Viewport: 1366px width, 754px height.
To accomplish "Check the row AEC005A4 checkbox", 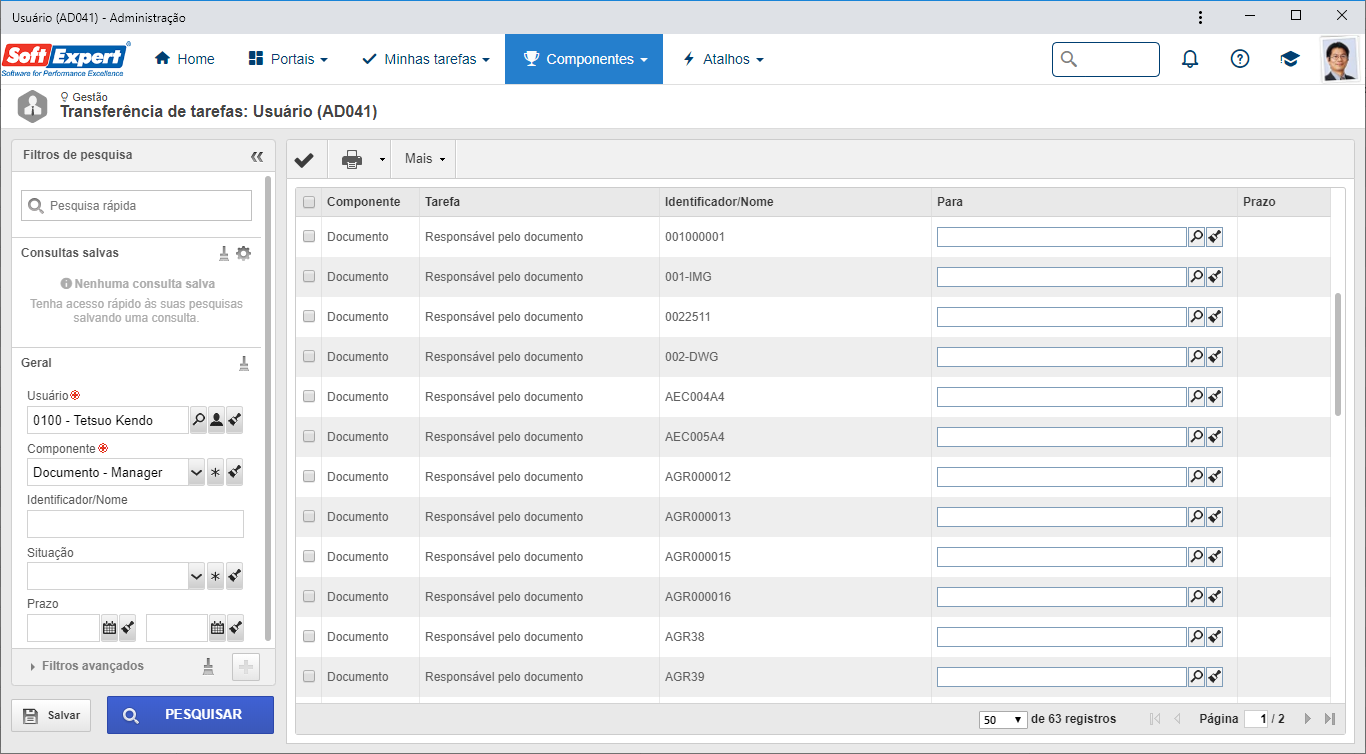I will [309, 437].
